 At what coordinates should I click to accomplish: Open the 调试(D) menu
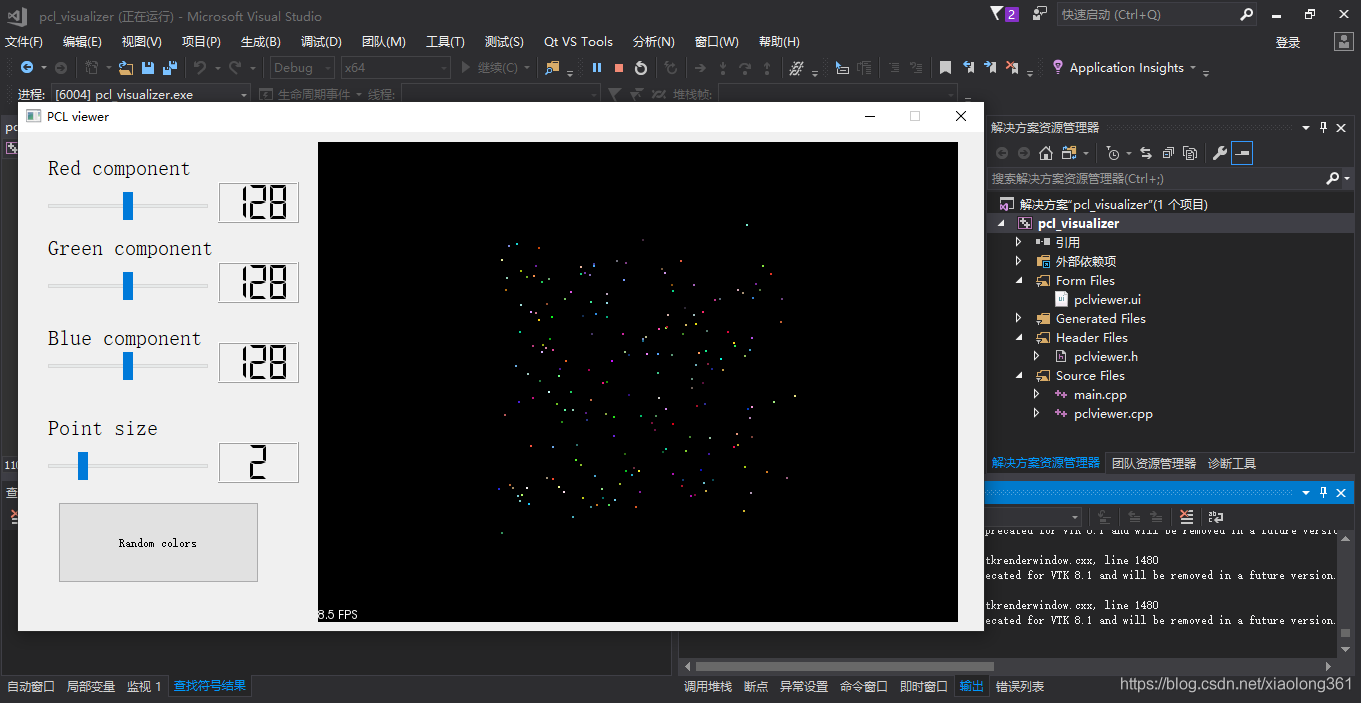pos(321,41)
